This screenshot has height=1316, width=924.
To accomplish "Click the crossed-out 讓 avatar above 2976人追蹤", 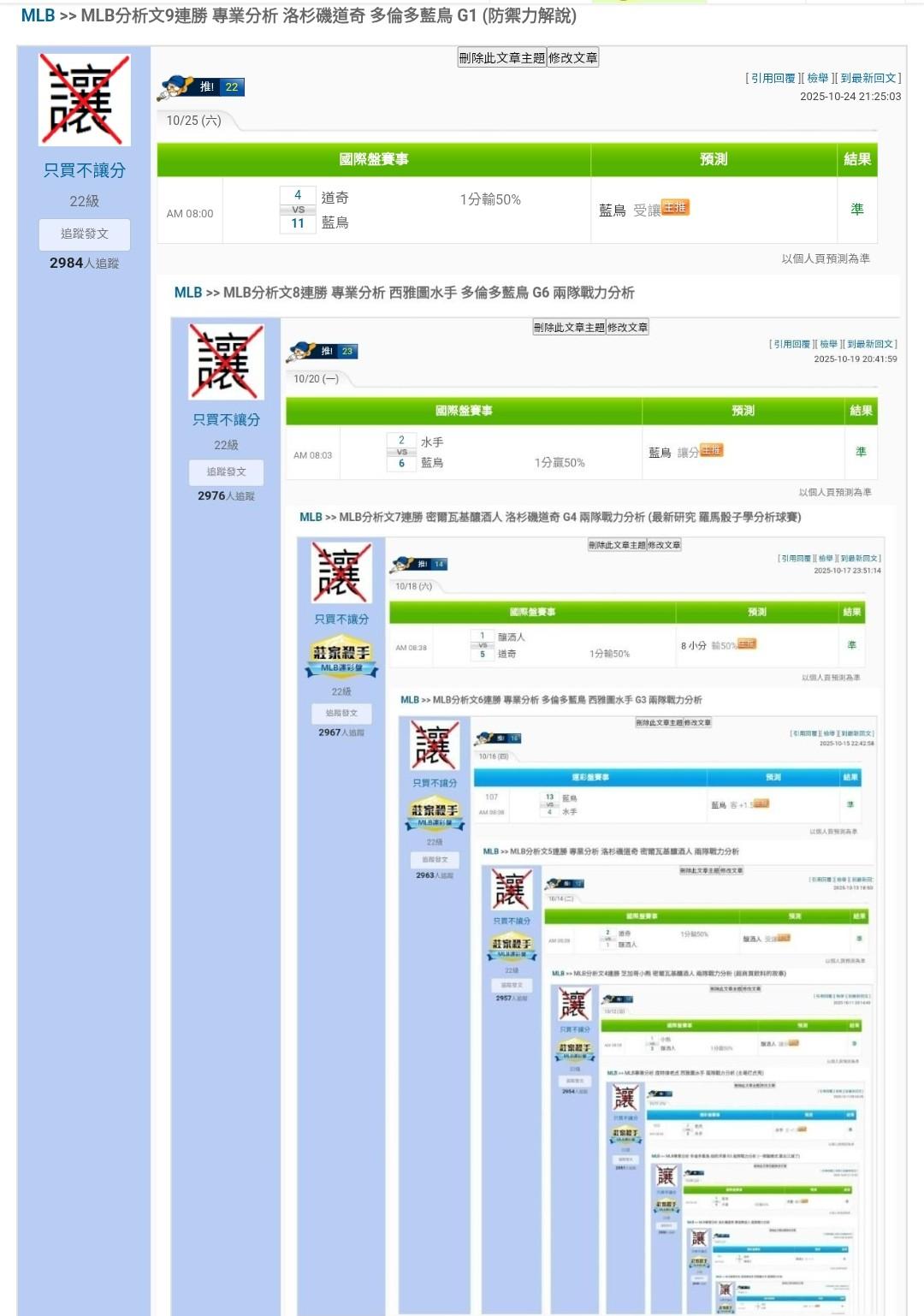I will coord(226,362).
